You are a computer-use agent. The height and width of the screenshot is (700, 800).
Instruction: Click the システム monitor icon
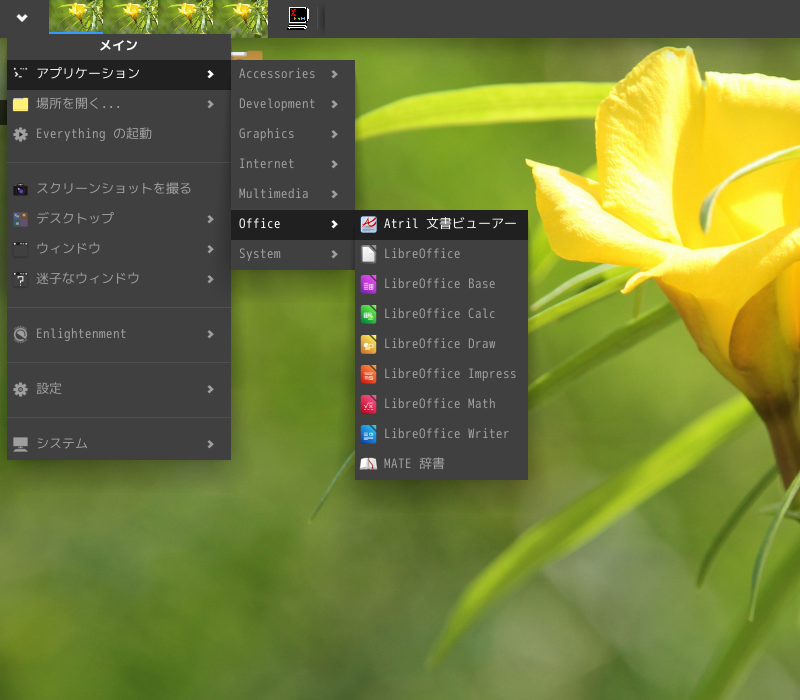[20, 444]
